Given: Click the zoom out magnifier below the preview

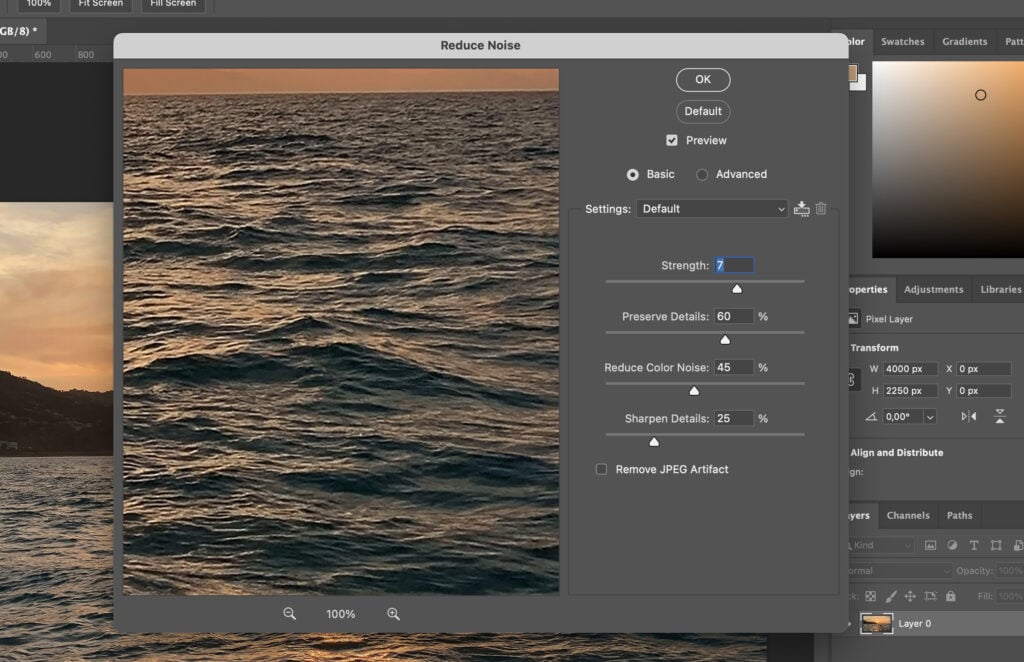Looking at the screenshot, I should pos(288,613).
